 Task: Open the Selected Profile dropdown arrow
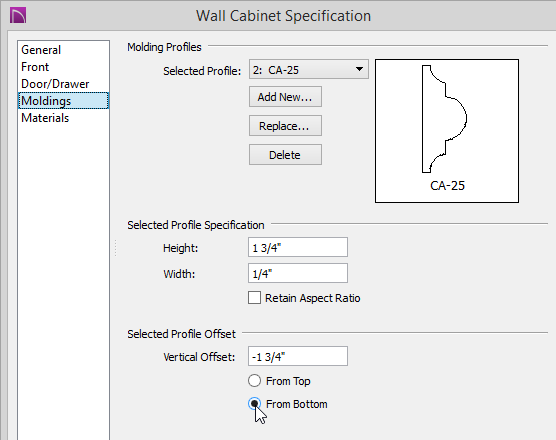(x=359, y=69)
